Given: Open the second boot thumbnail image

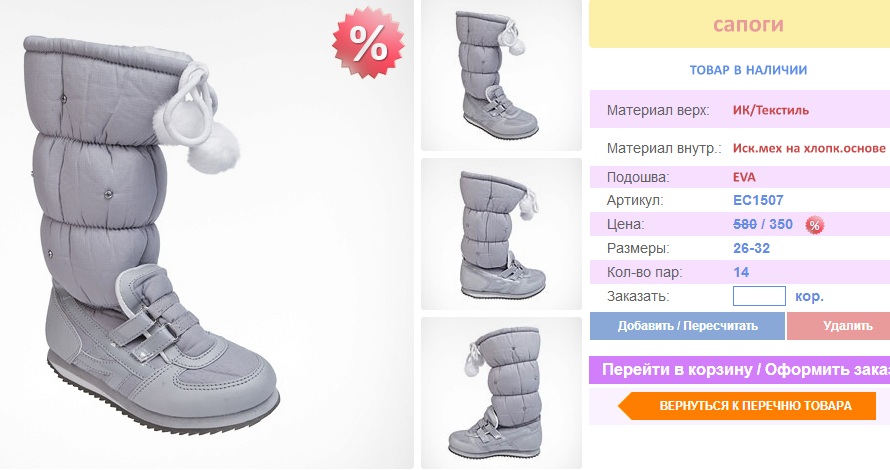Looking at the screenshot, I should pos(501,234).
